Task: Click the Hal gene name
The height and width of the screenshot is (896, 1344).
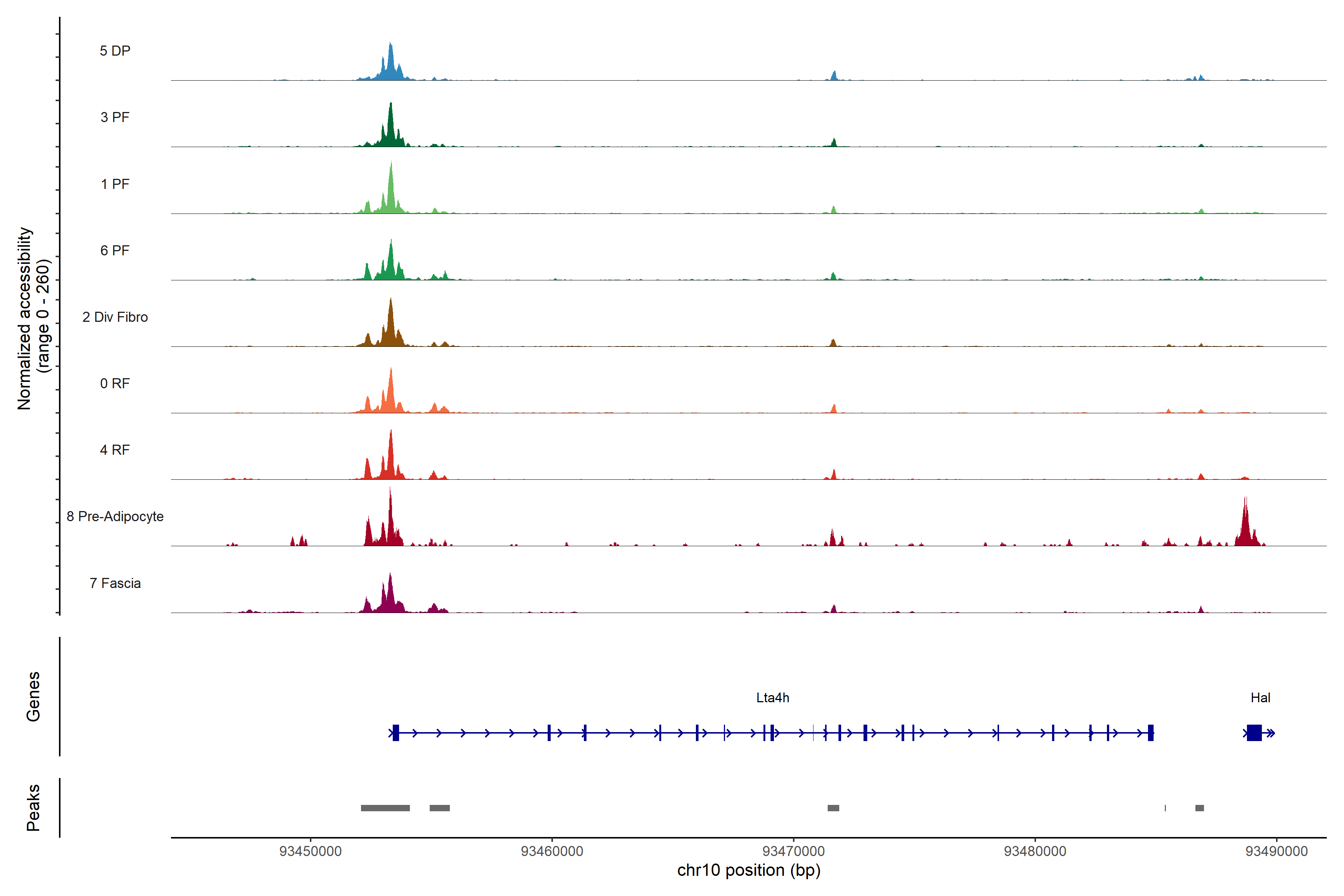Action: [1260, 697]
